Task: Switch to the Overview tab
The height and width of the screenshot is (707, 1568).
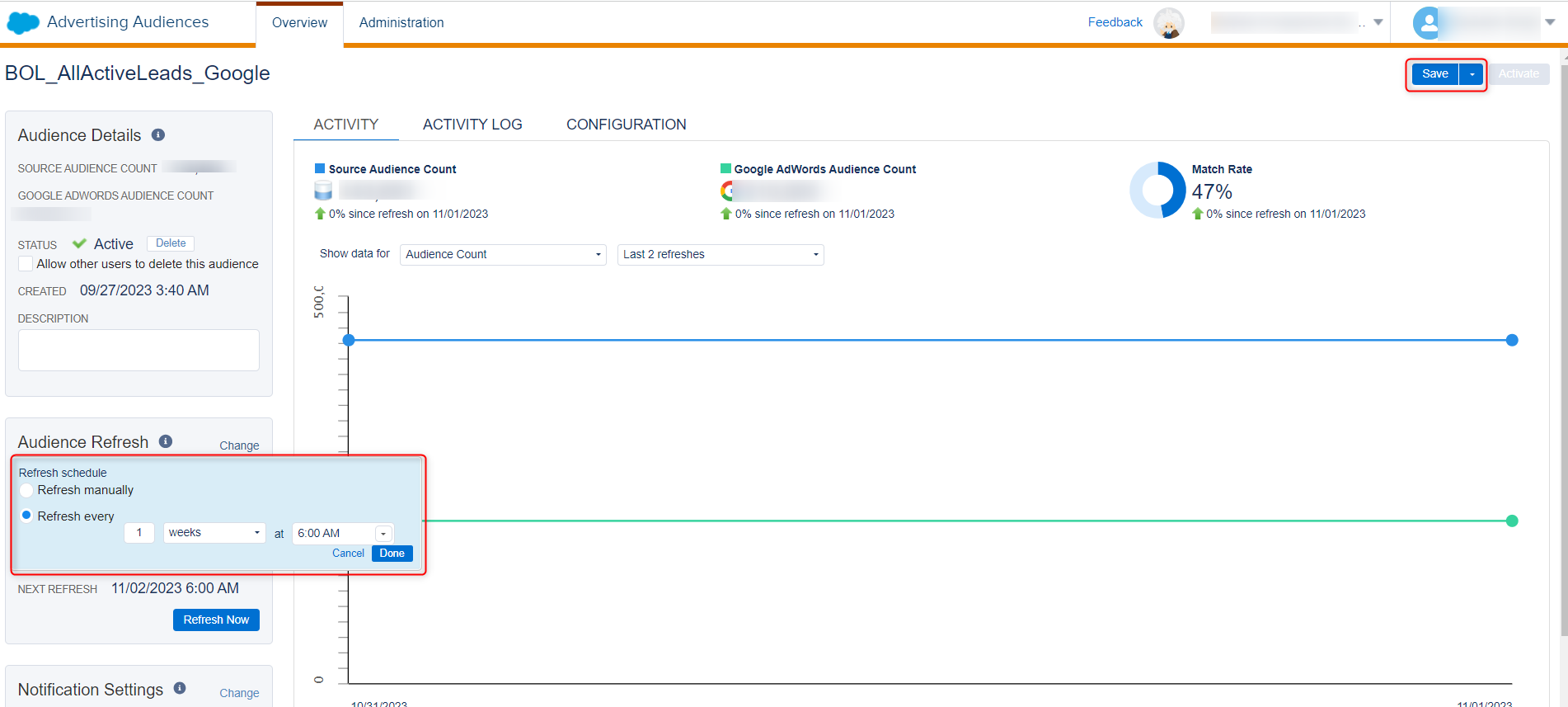Action: [x=299, y=23]
